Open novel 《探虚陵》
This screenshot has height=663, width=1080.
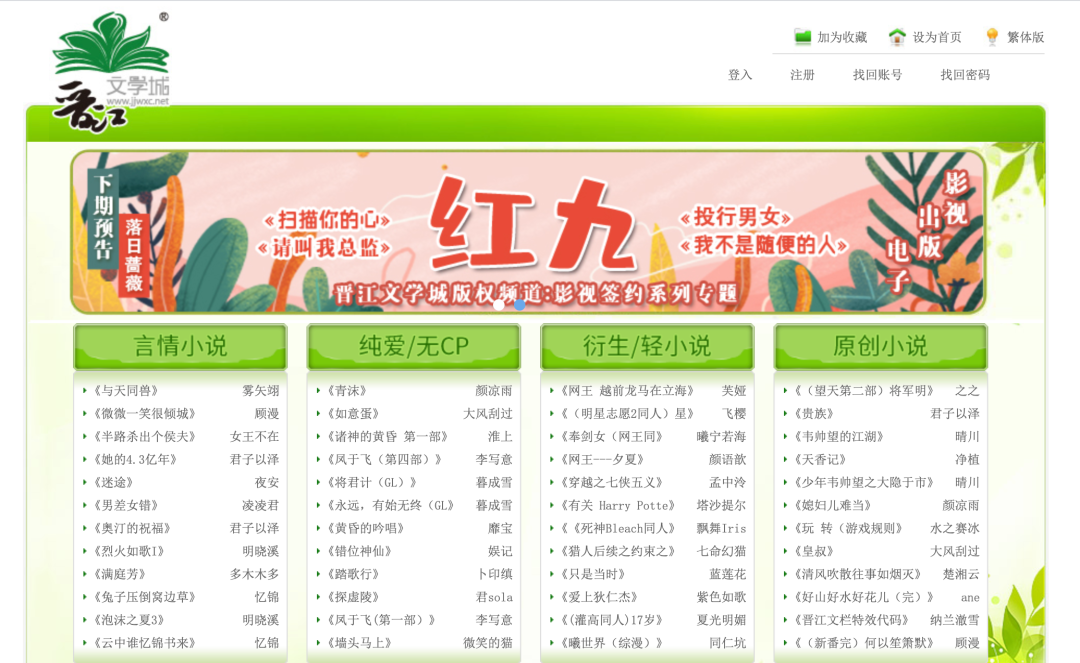click(353, 597)
